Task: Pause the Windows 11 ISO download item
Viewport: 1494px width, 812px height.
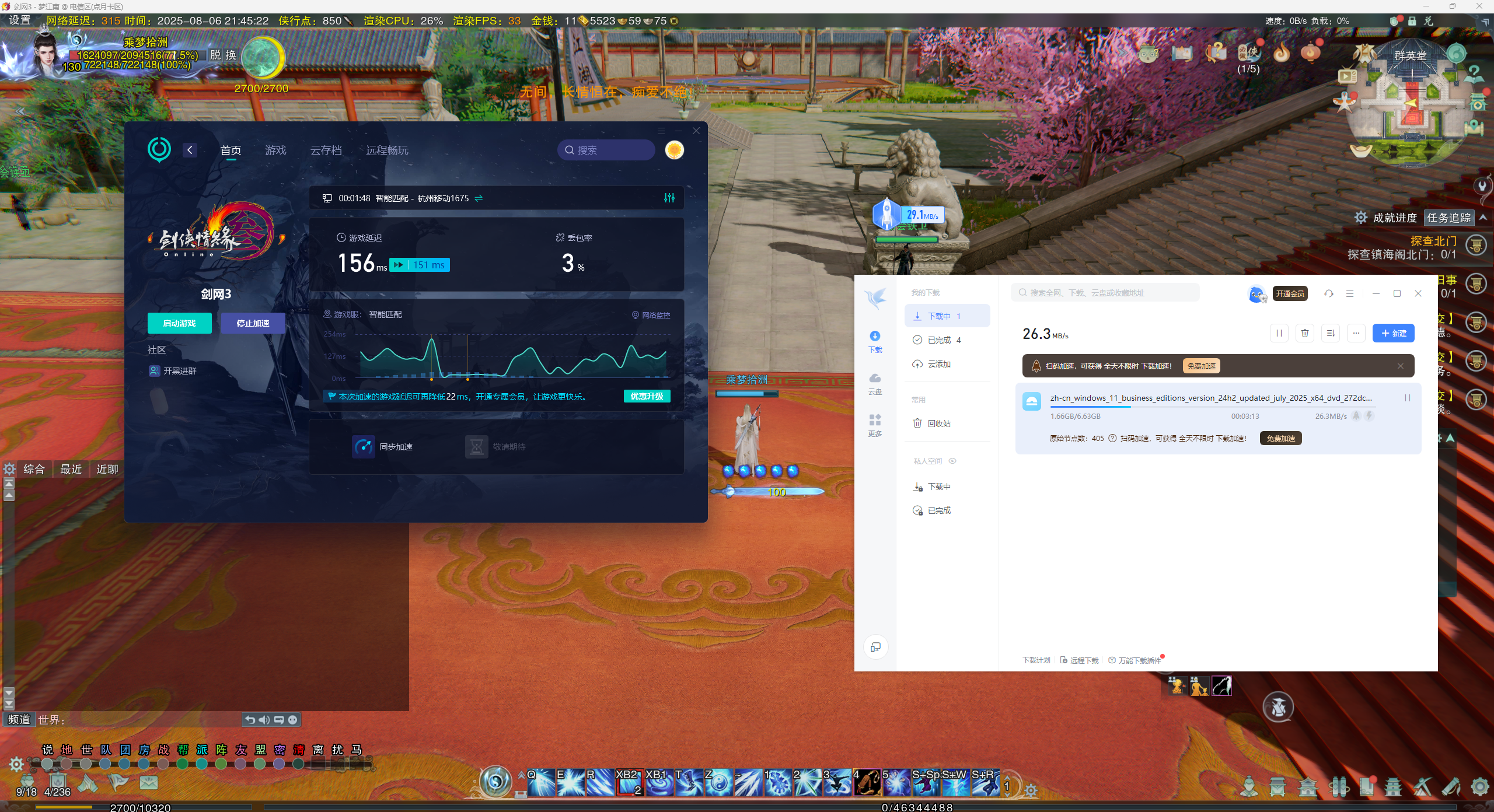Action: pyautogui.click(x=1407, y=398)
